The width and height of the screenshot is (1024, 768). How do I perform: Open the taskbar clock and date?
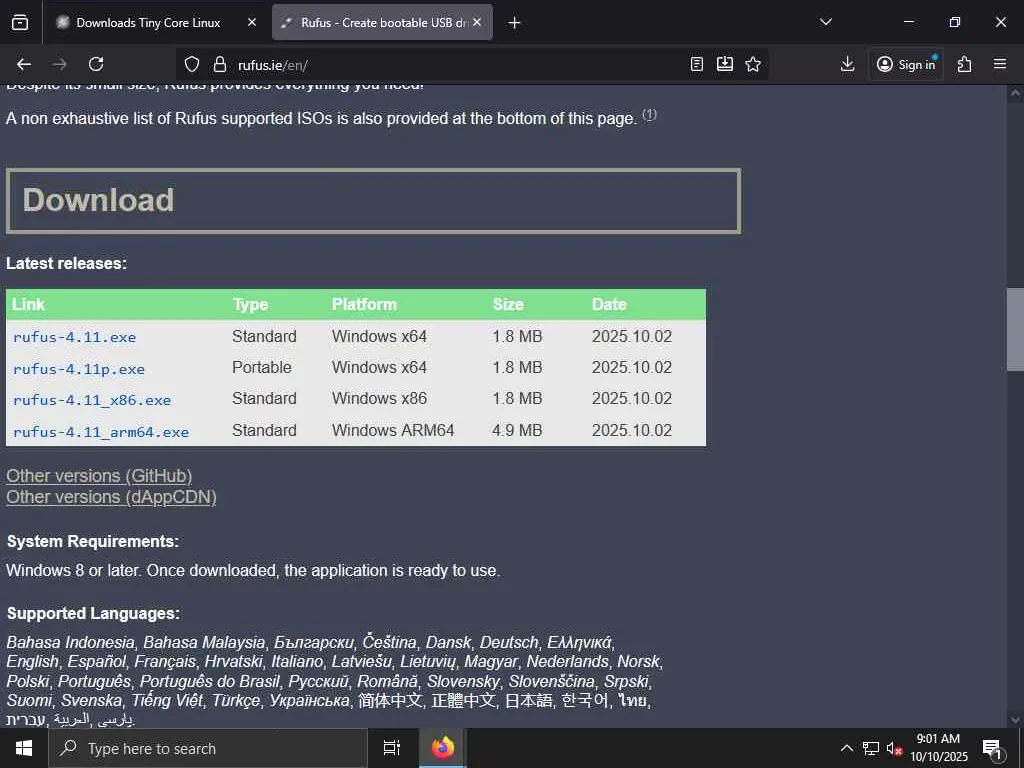click(938, 748)
